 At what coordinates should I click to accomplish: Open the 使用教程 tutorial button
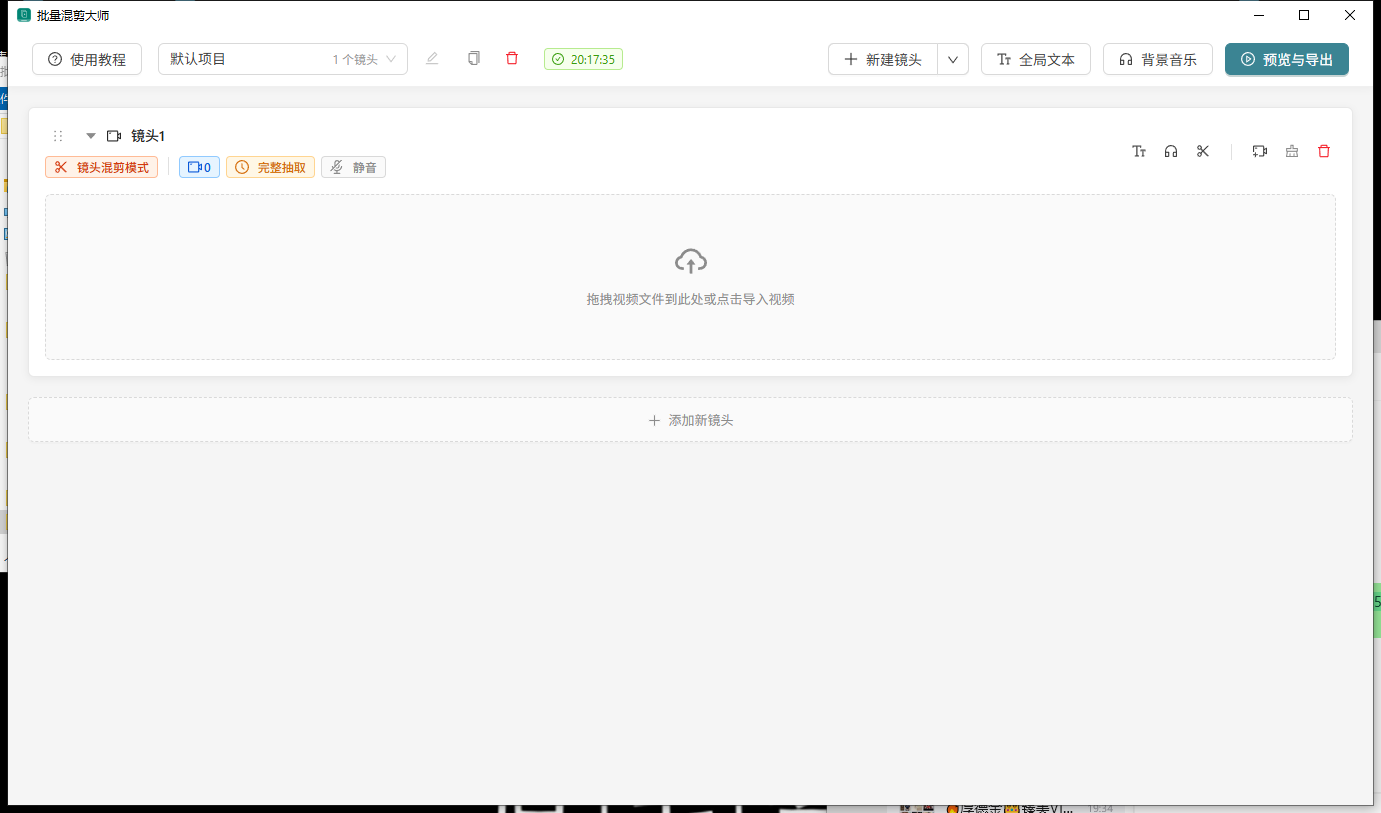coord(87,59)
